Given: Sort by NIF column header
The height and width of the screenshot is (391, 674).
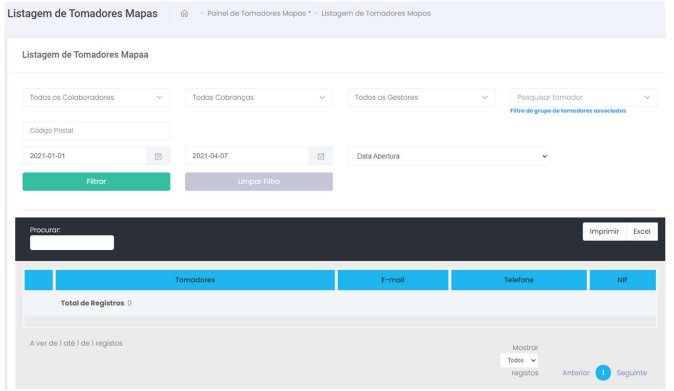Looking at the screenshot, I should coord(622,280).
